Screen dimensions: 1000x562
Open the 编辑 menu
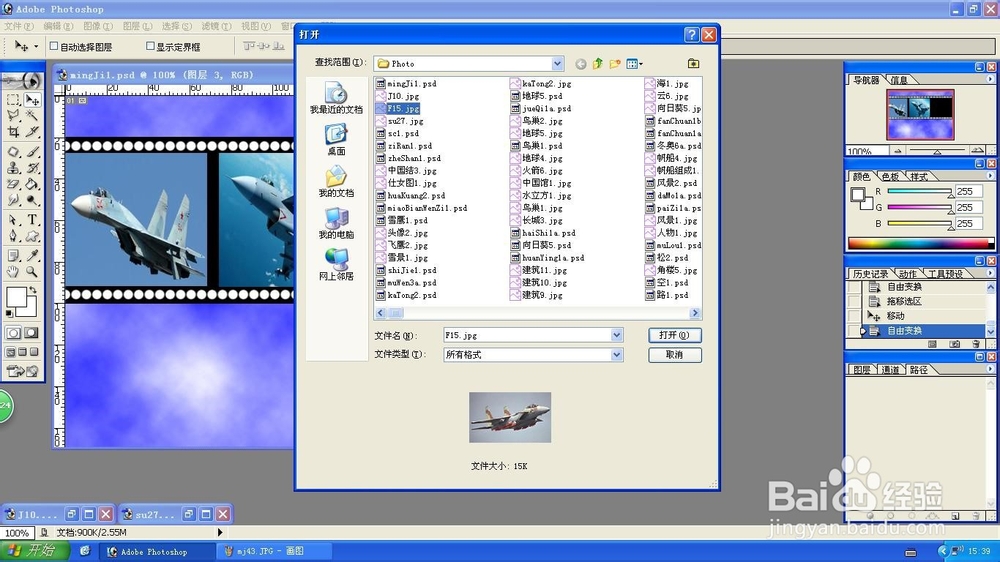[x=58, y=26]
